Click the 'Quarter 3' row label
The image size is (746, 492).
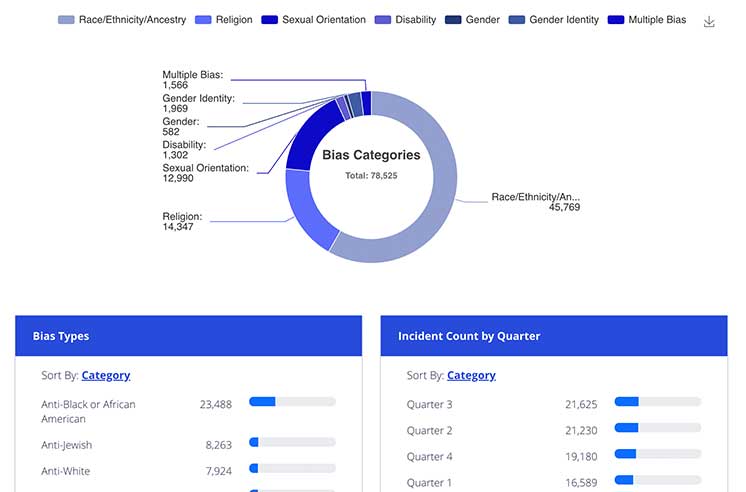430,404
